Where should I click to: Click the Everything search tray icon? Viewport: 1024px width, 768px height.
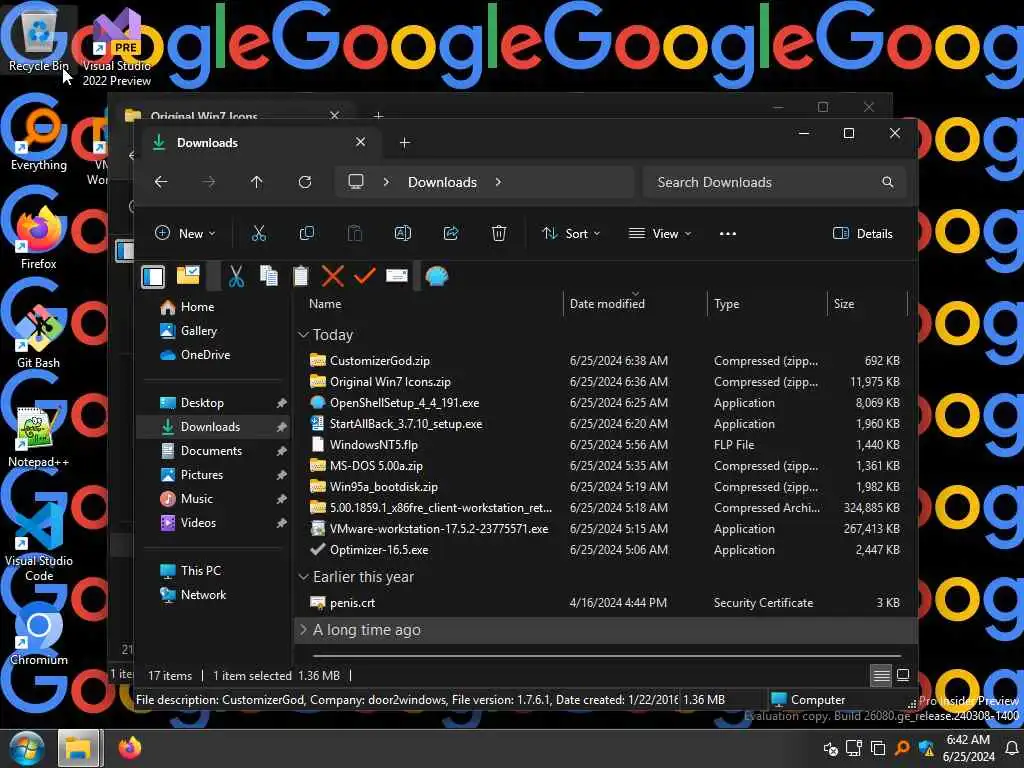[x=902, y=748]
